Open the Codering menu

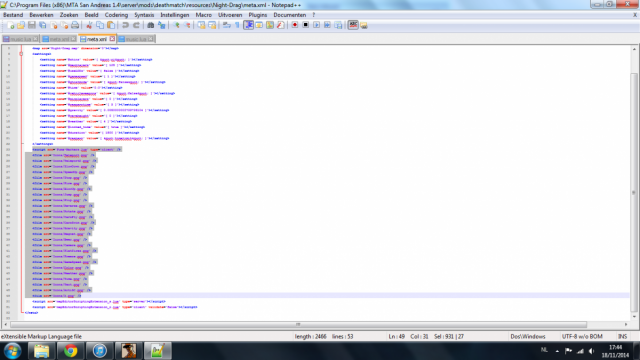(116, 15)
